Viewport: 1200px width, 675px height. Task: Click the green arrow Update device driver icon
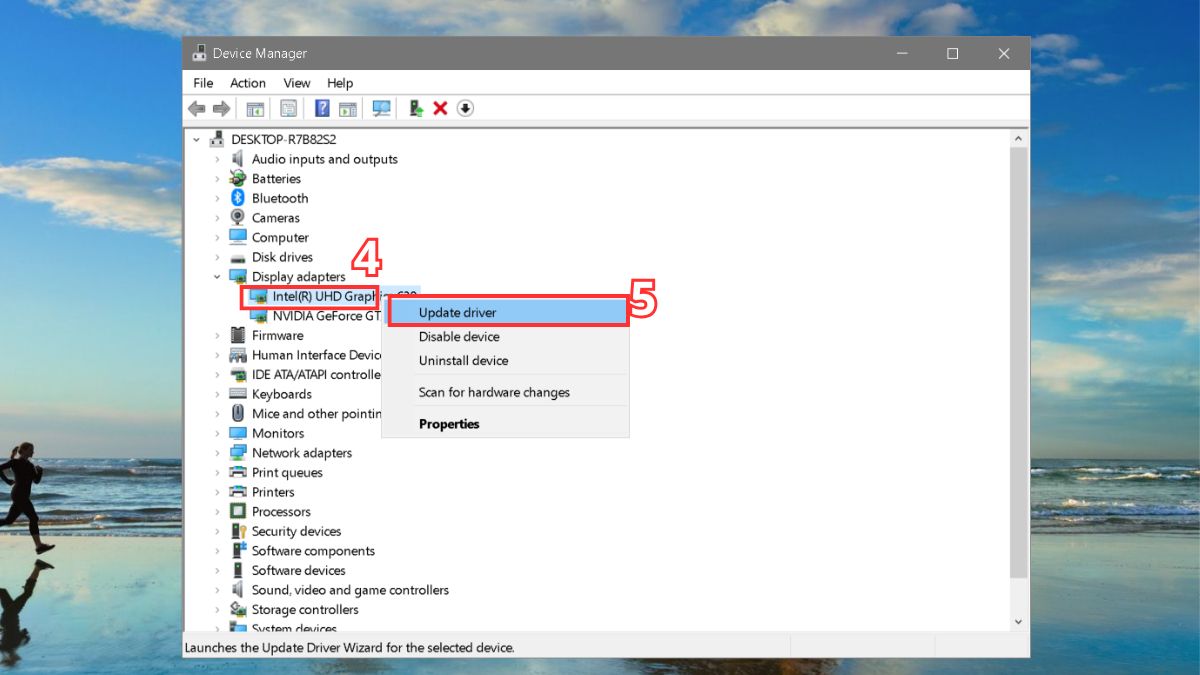pyautogui.click(x=416, y=108)
